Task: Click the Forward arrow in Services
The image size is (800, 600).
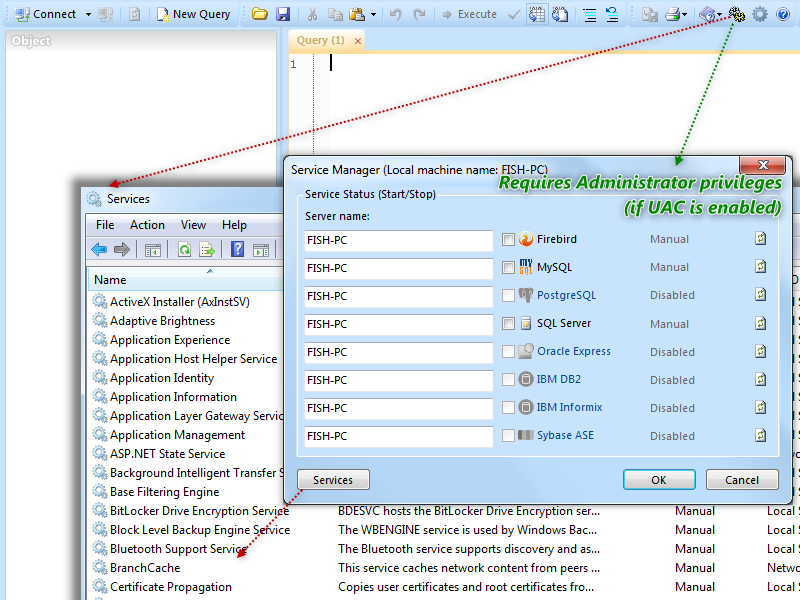Action: [x=121, y=249]
